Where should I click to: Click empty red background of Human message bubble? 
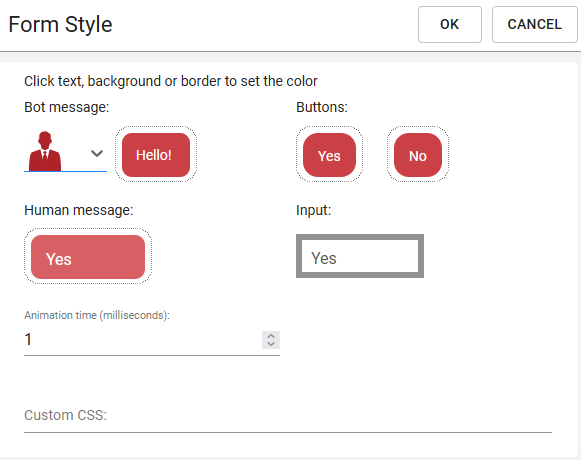point(111,257)
